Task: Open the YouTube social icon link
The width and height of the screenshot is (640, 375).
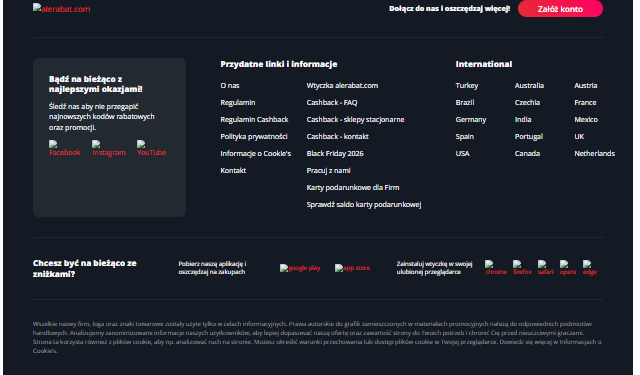Action: coord(151,149)
